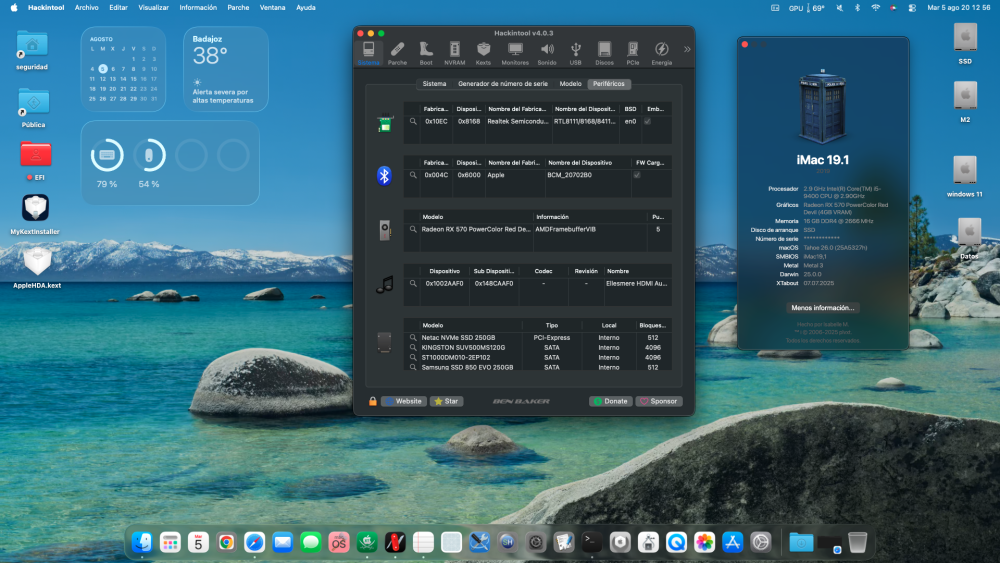This screenshot has width=1000, height=563.
Task: Click magnifier icon beside ST1000DM010-2EP102
Action: [413, 358]
